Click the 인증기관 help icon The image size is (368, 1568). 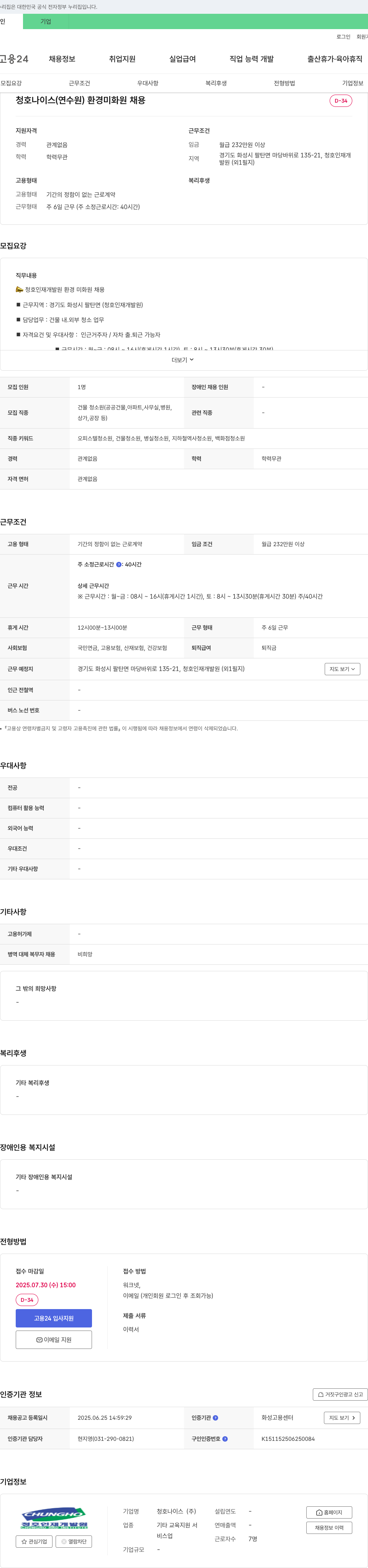pos(215,1417)
